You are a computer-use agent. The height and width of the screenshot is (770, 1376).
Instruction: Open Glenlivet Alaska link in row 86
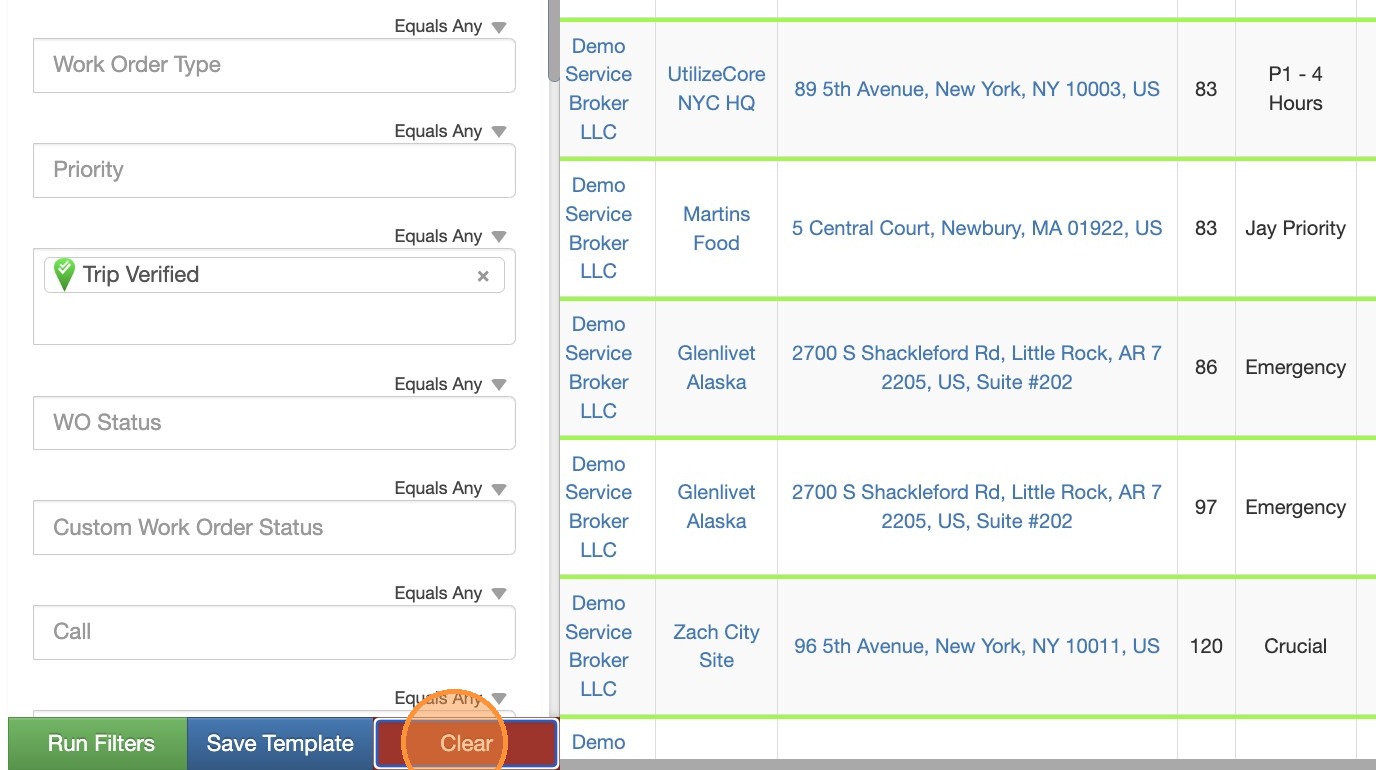(716, 367)
